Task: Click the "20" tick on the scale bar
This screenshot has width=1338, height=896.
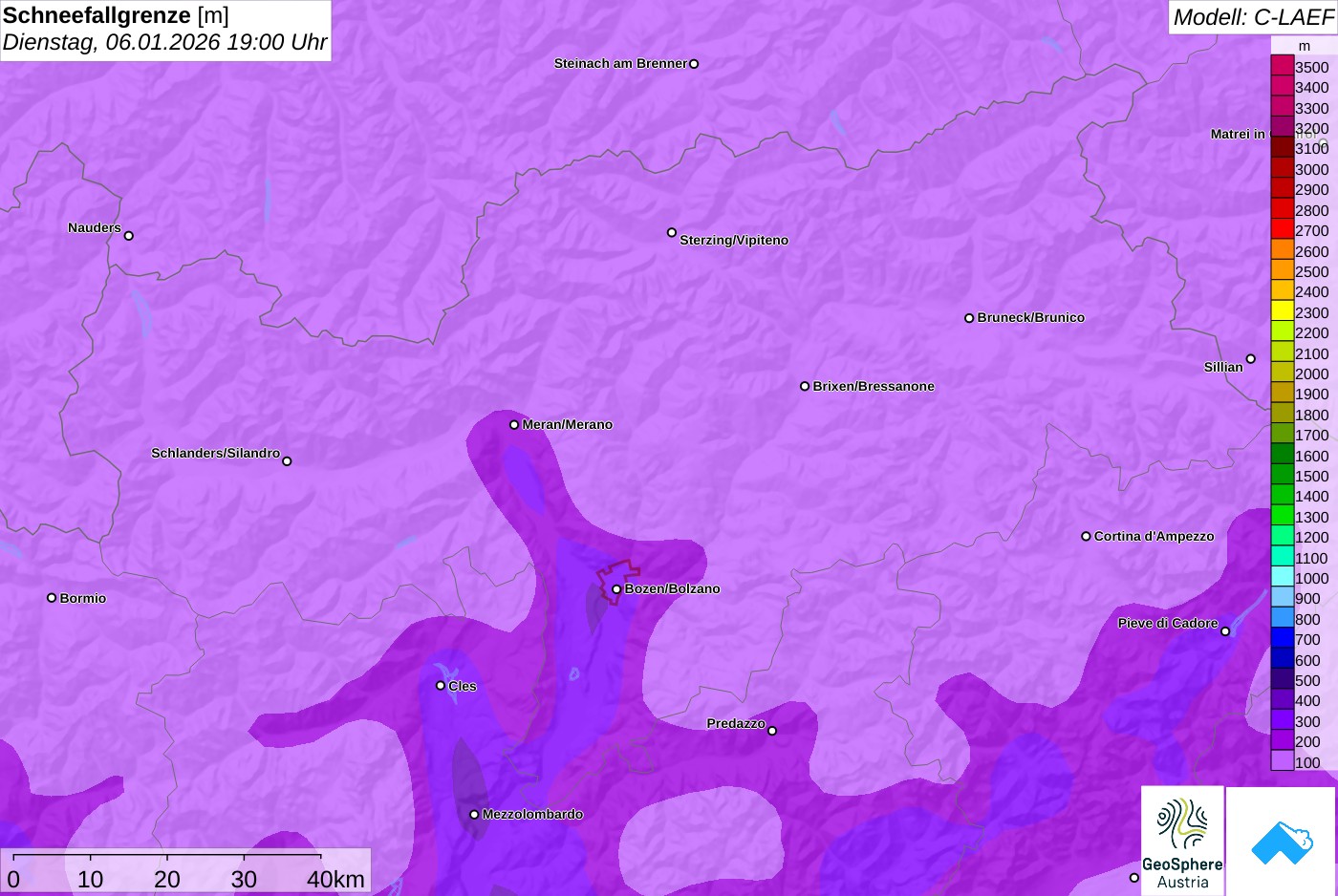Action: pos(167,880)
